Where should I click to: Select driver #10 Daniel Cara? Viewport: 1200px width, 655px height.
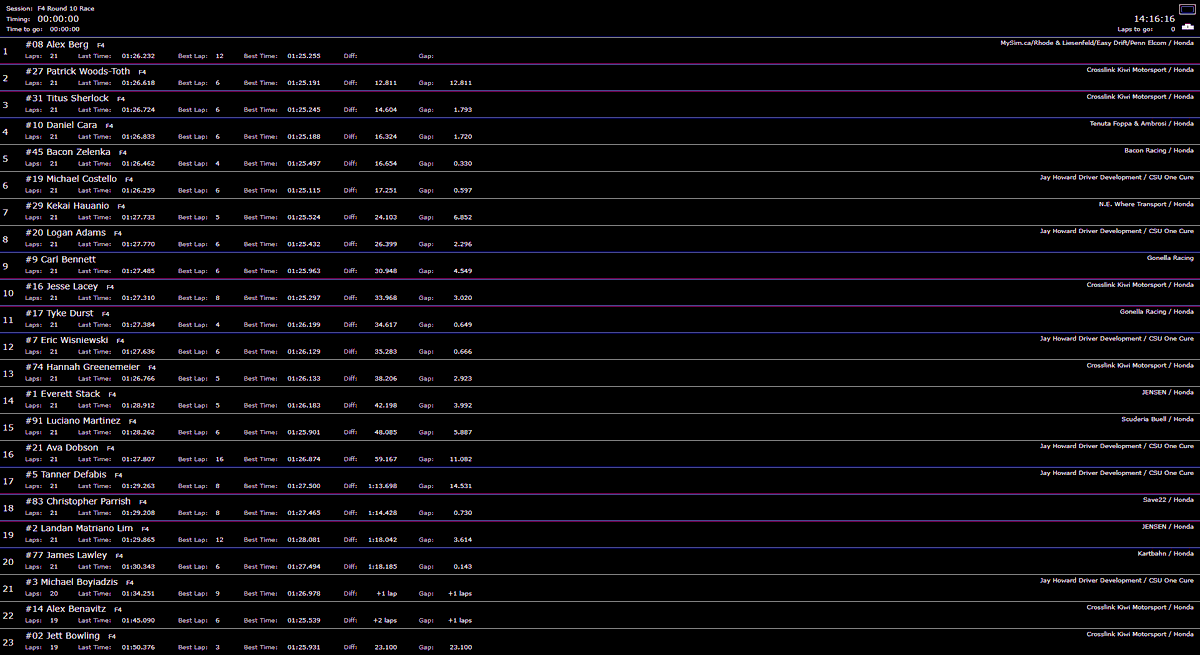pos(61,125)
